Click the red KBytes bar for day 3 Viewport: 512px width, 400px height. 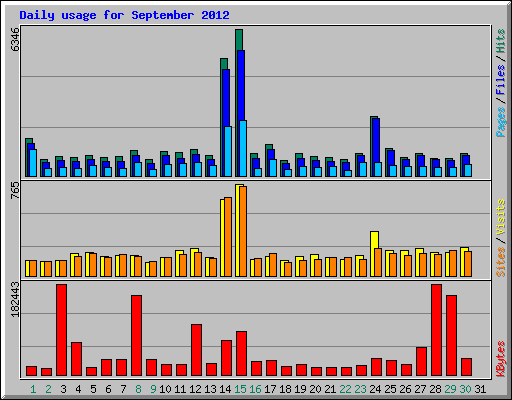(x=61, y=330)
